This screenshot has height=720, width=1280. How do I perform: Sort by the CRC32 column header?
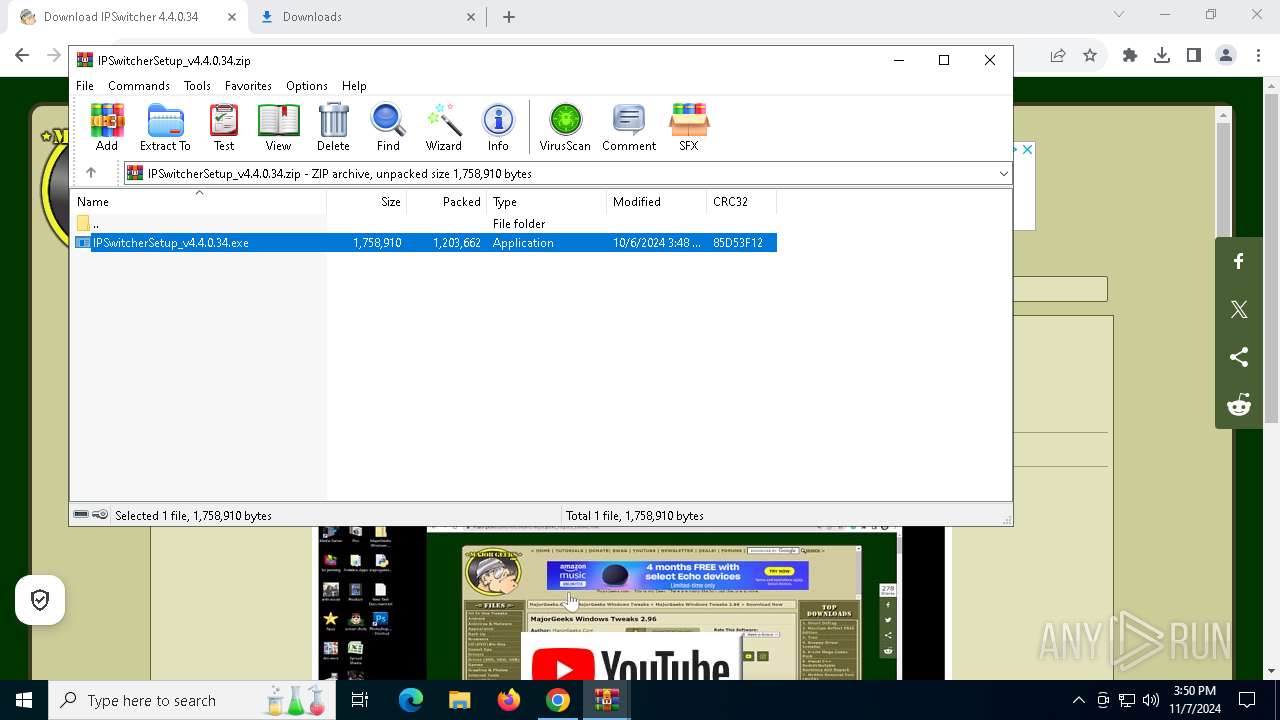[742, 202]
